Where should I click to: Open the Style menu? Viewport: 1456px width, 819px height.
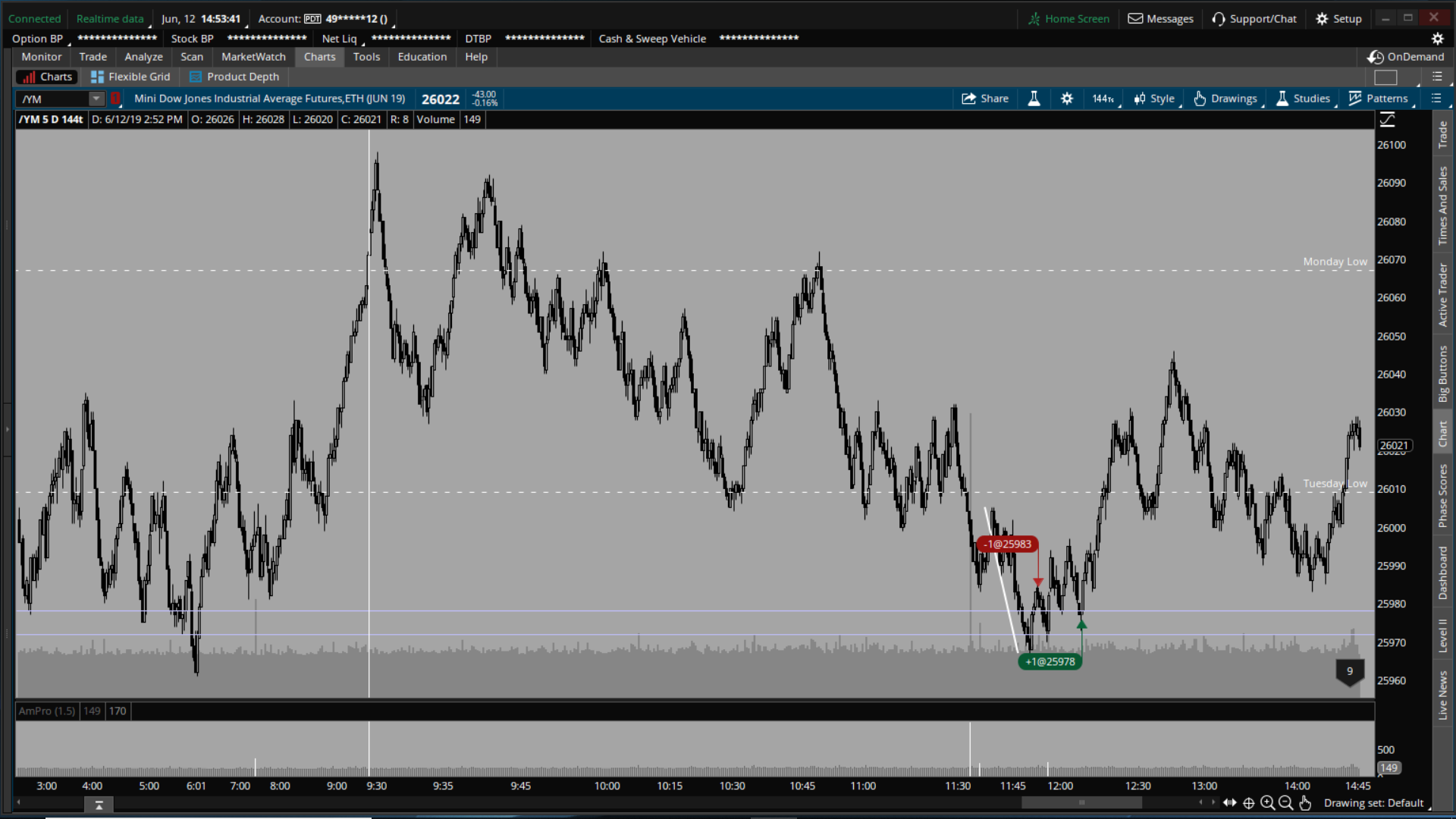pyautogui.click(x=1154, y=99)
